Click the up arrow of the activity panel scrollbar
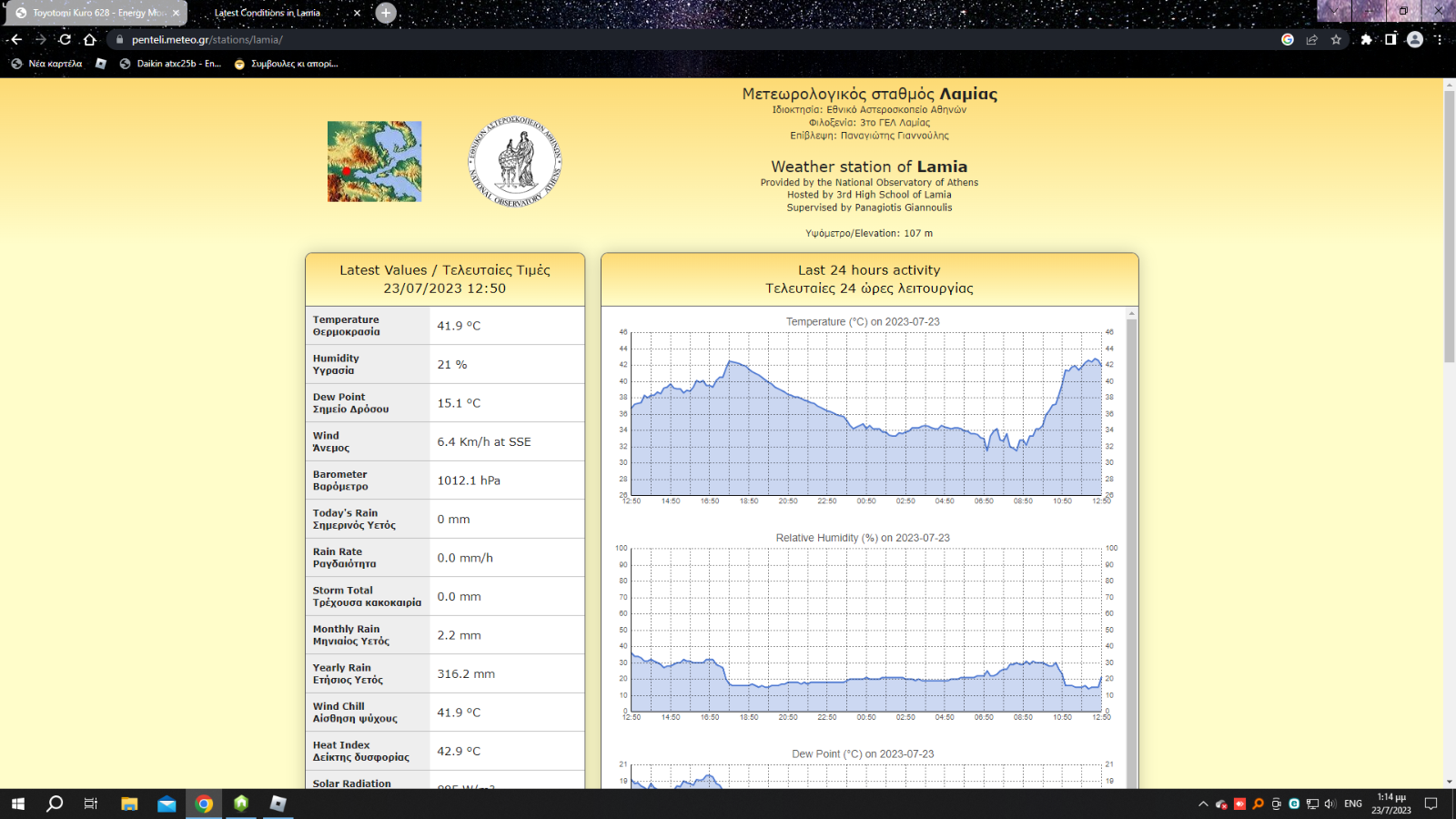The image size is (1456, 819). [x=1132, y=313]
